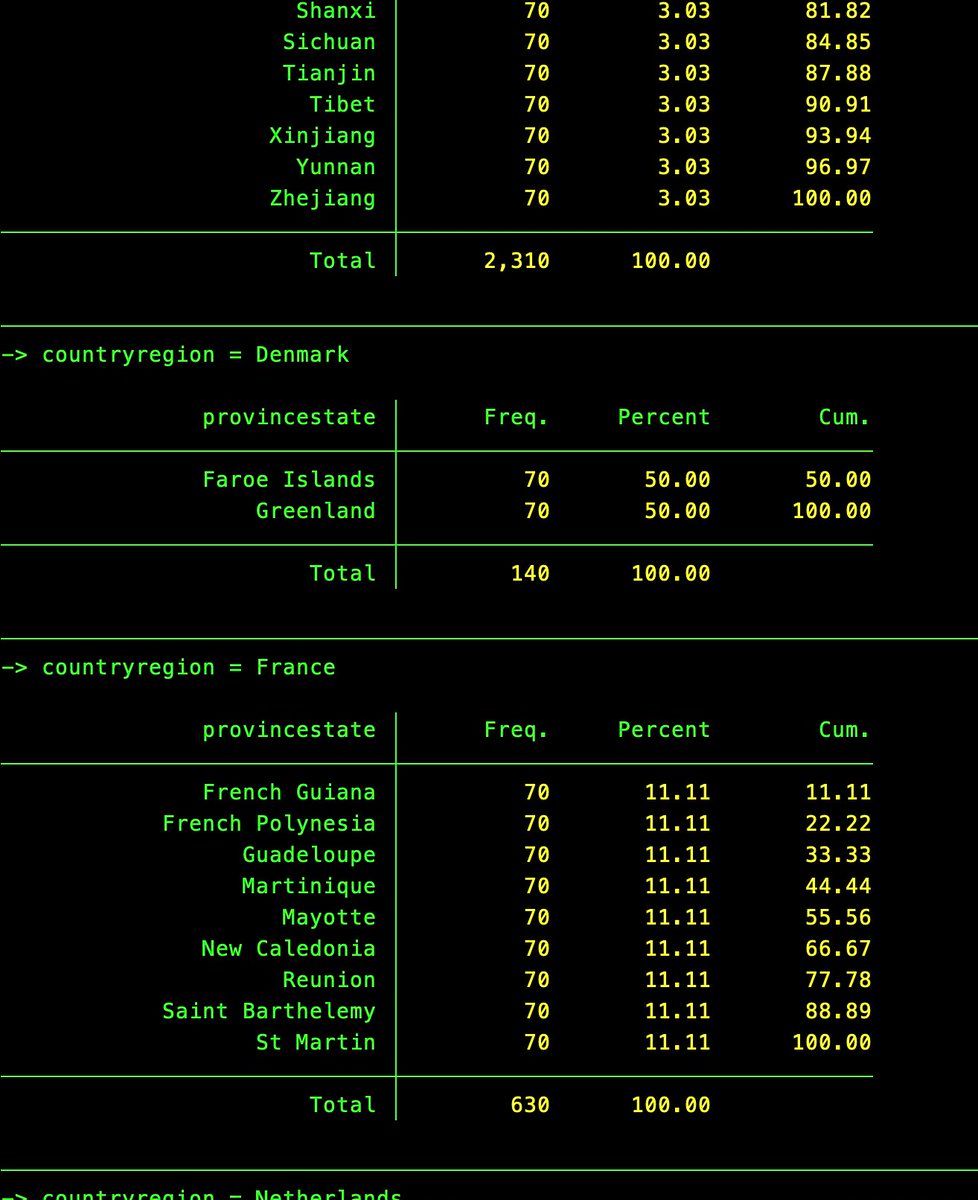
Task: Select the 2,310 total frequency value
Action: click(516, 261)
